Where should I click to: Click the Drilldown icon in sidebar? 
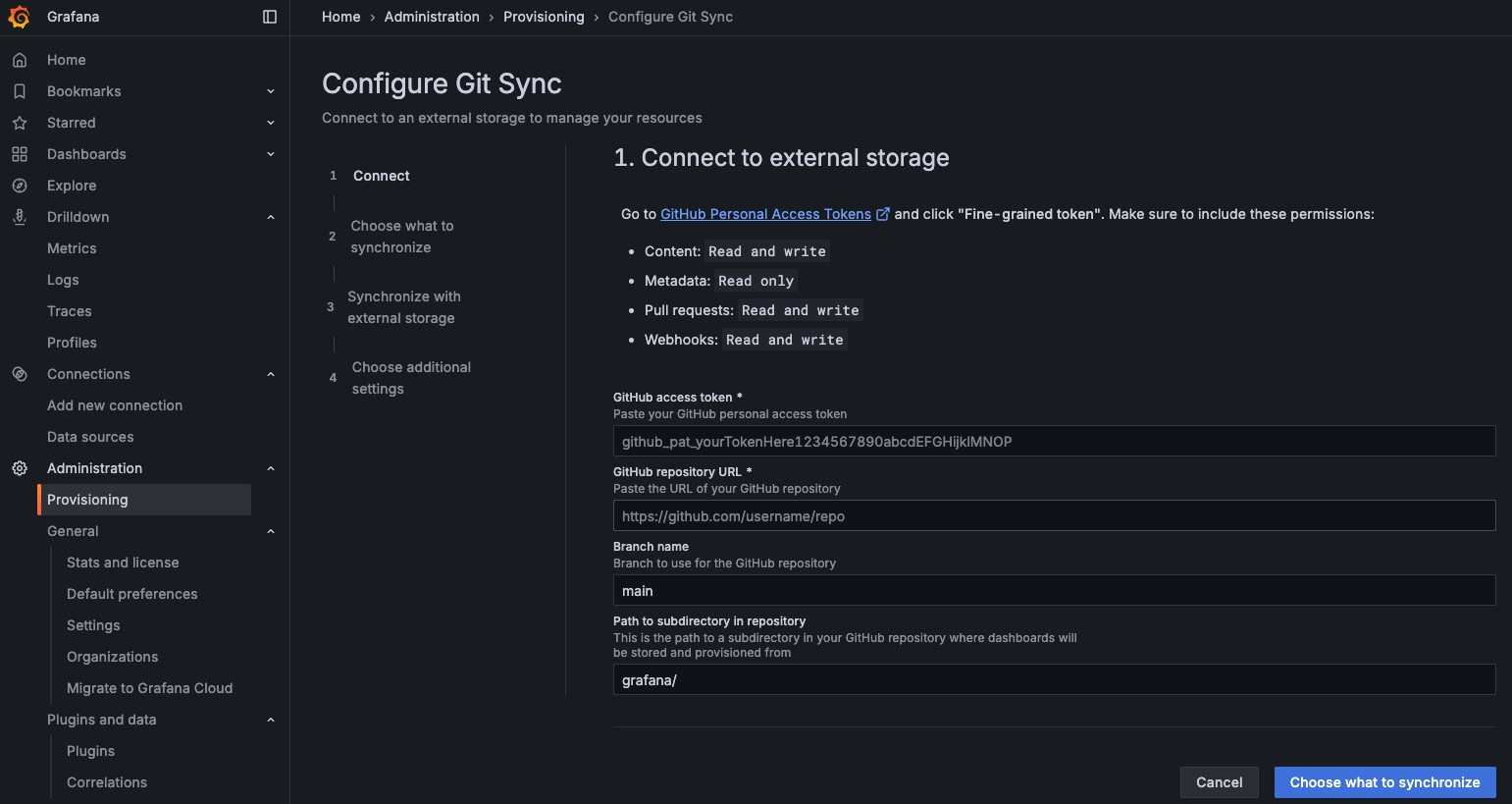[20, 217]
